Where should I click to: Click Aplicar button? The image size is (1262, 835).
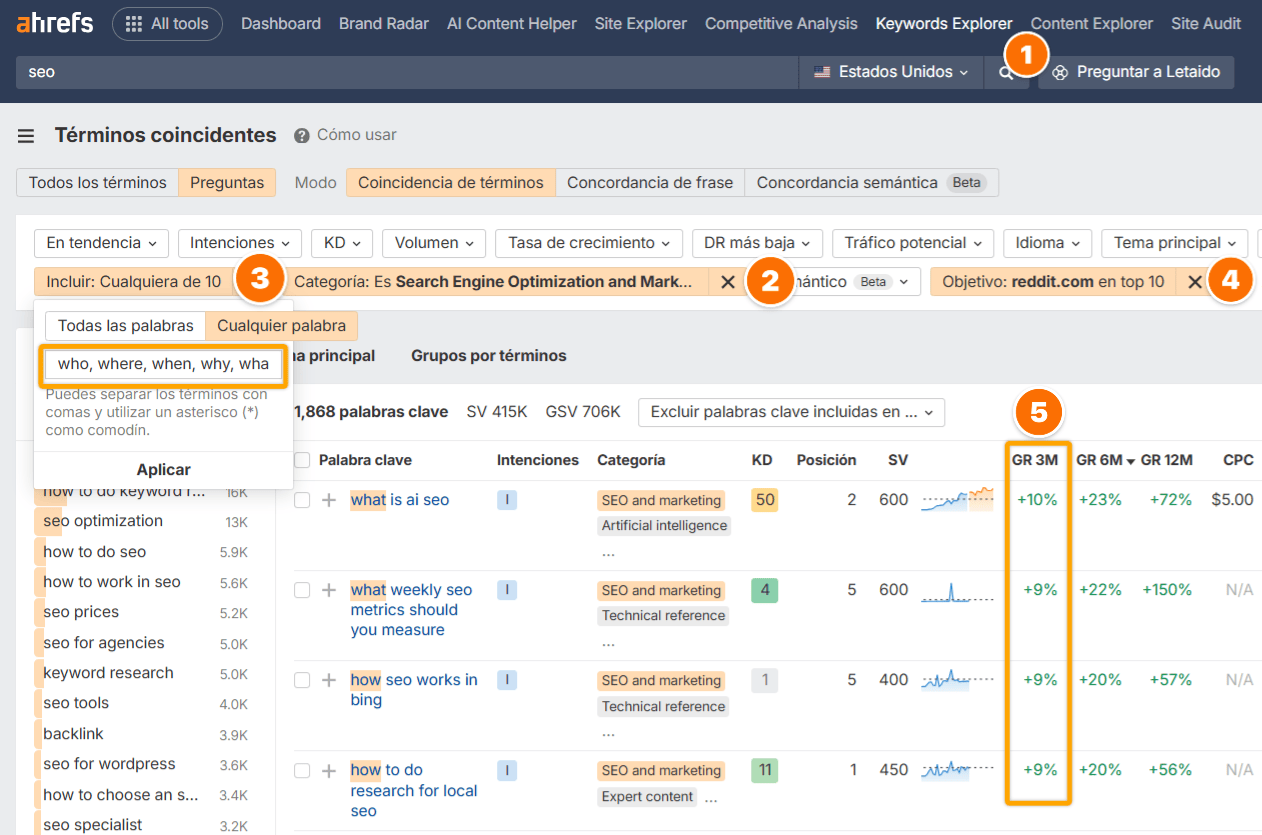tap(164, 470)
